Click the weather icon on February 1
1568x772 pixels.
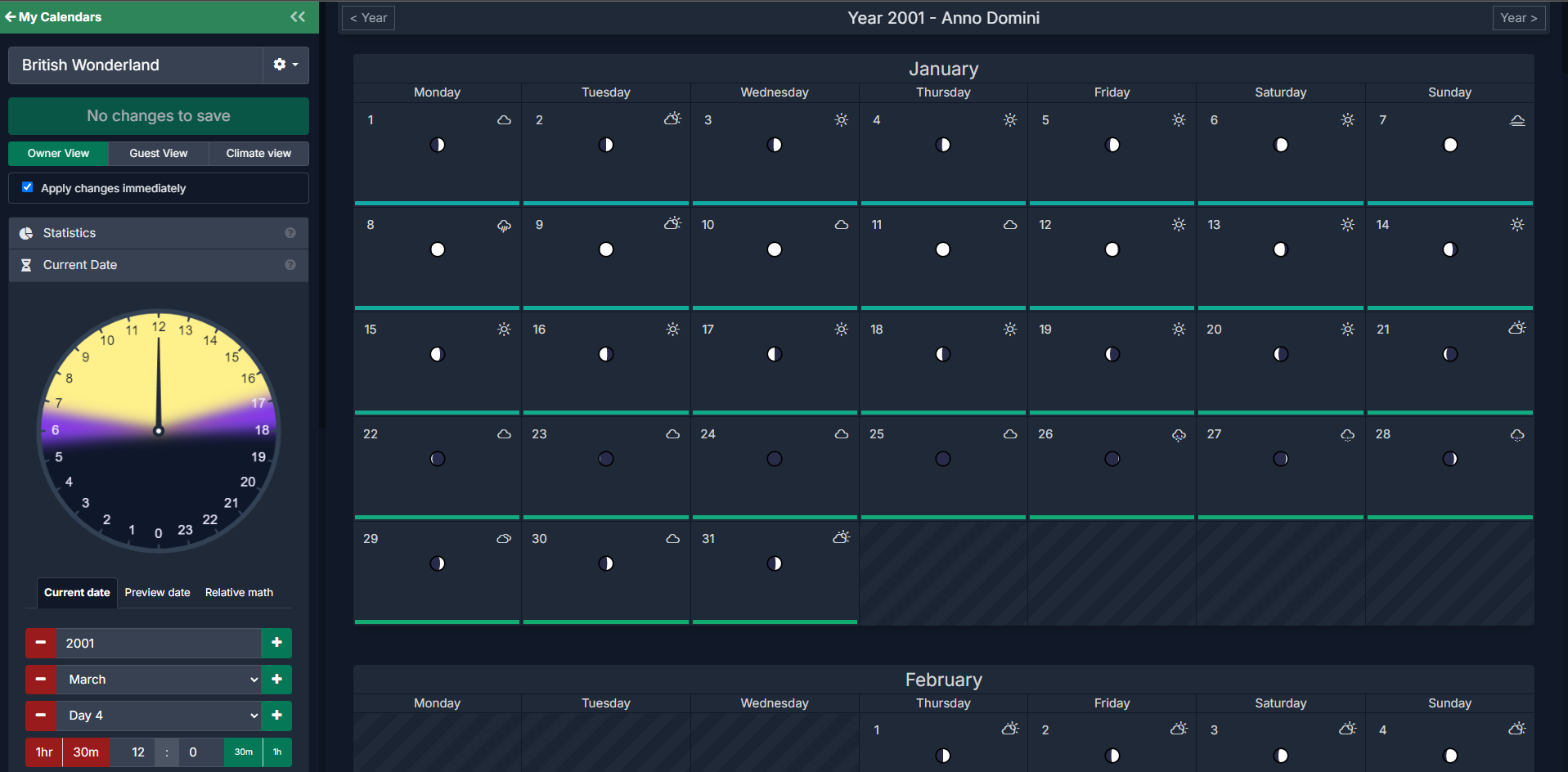[1010, 729]
